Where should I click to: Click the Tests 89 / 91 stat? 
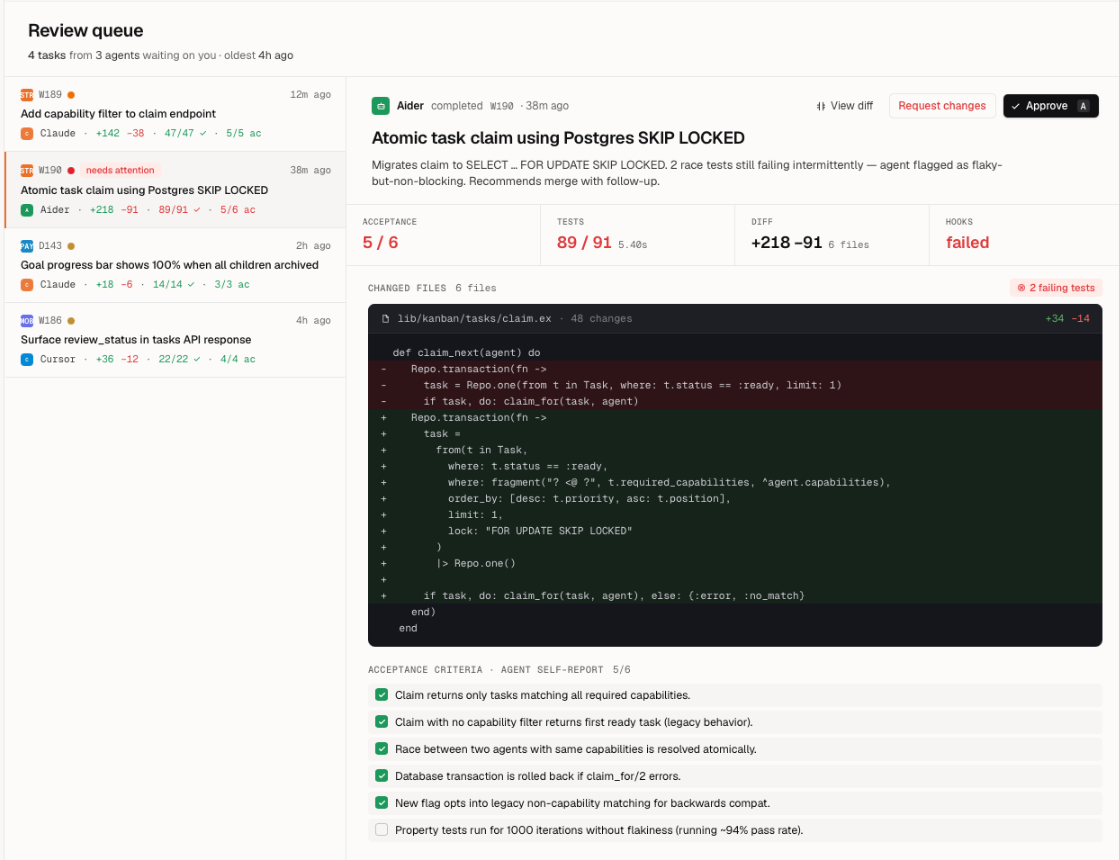(x=584, y=243)
